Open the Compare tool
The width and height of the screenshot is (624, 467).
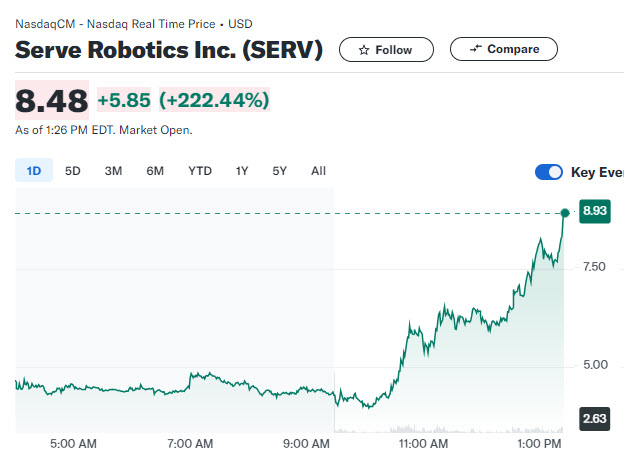click(503, 49)
